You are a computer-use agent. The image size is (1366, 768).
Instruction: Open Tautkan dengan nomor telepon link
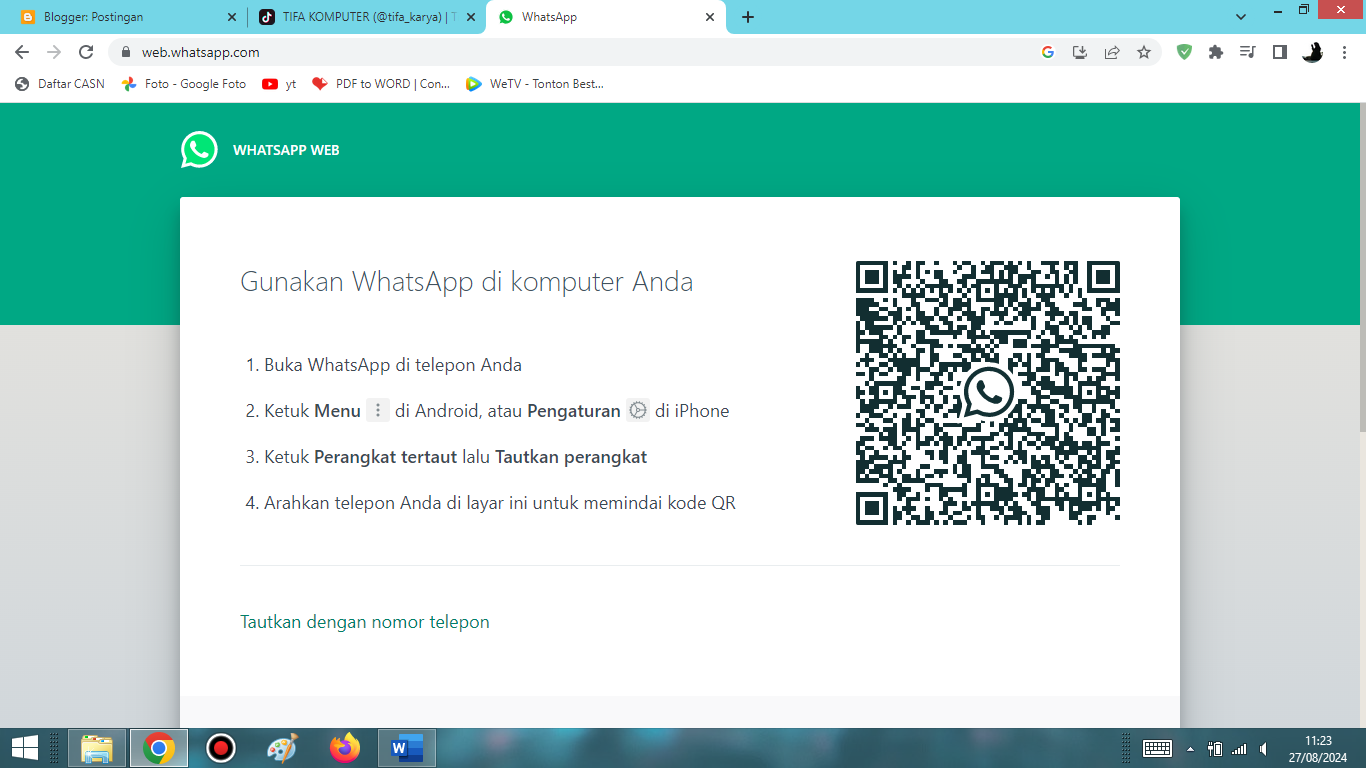click(365, 622)
